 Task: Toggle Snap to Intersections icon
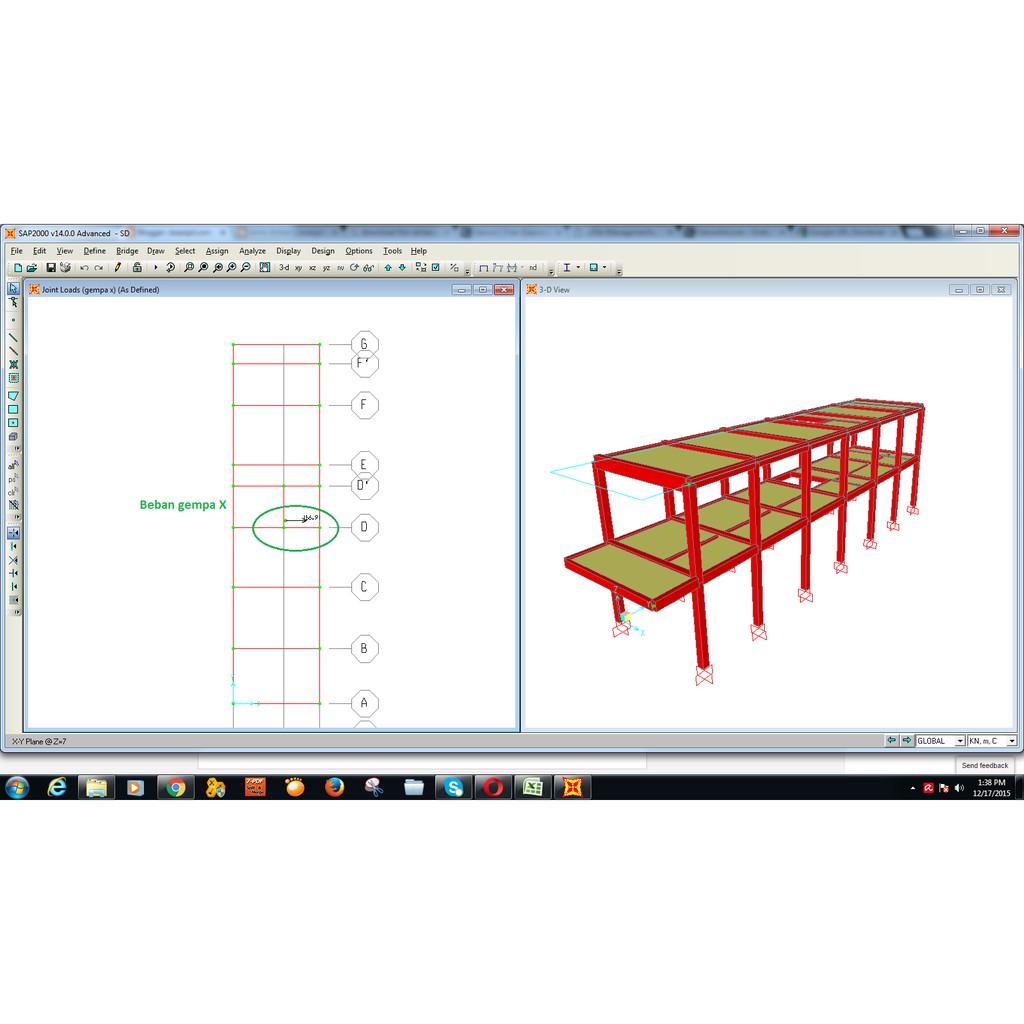click(13, 560)
